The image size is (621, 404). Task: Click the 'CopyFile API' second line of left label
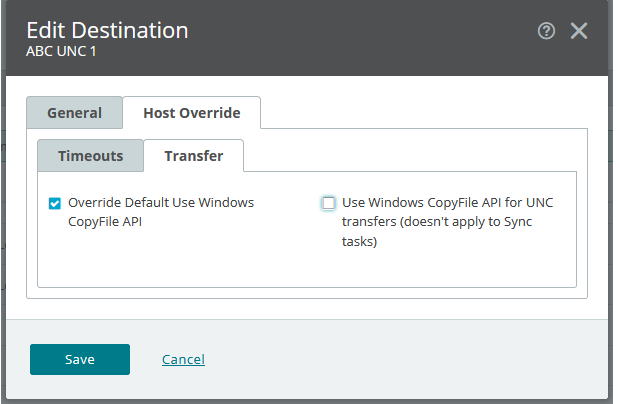coord(108,222)
